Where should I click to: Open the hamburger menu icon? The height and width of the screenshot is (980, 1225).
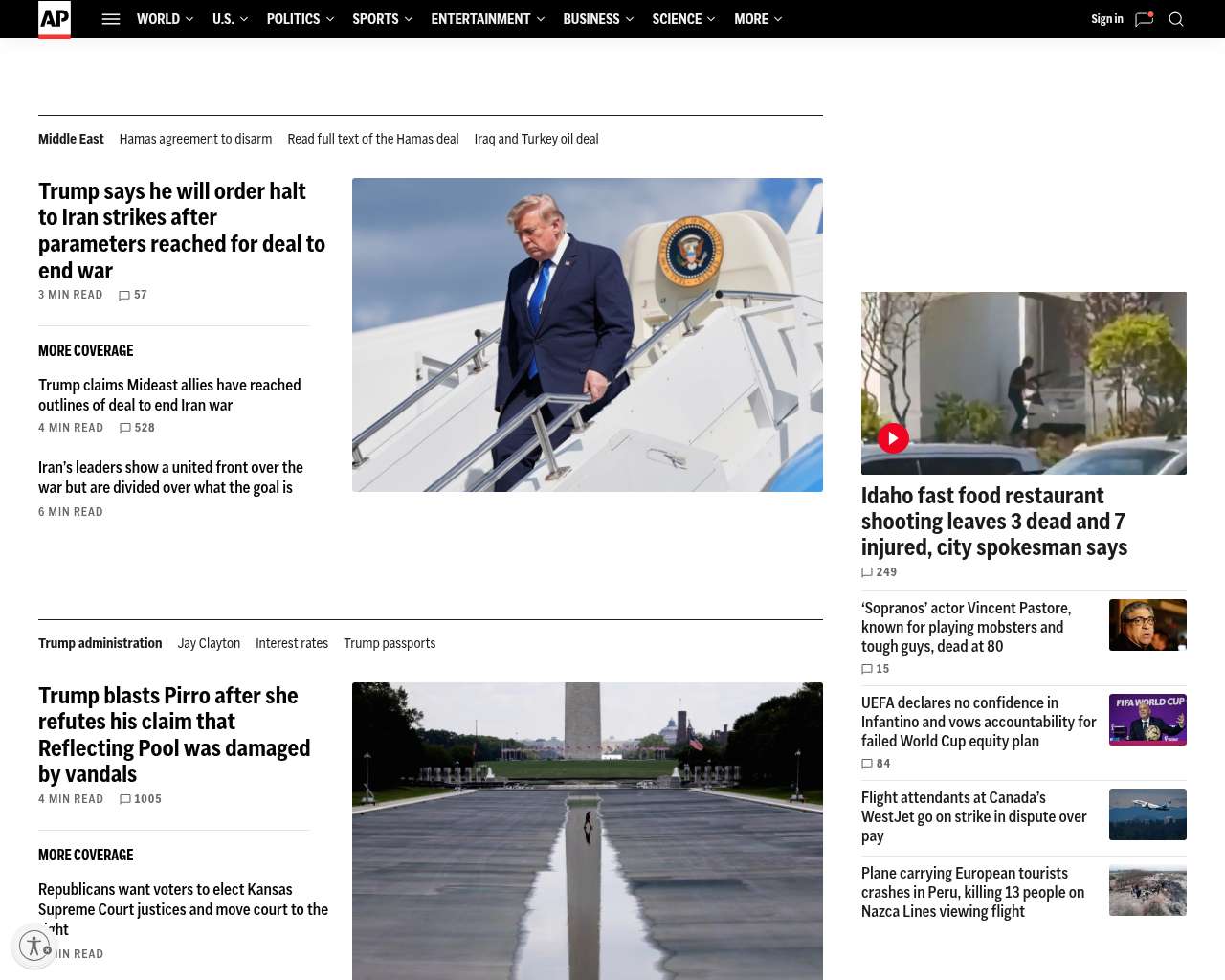tap(111, 19)
